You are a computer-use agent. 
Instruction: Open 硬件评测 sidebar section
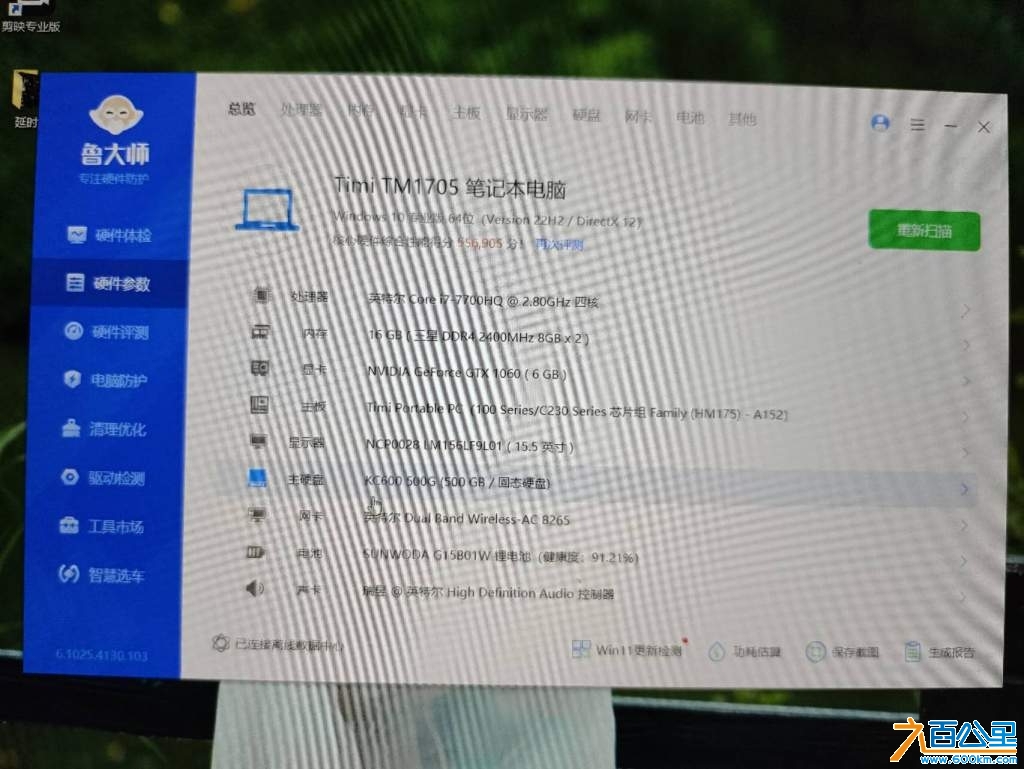coord(106,332)
